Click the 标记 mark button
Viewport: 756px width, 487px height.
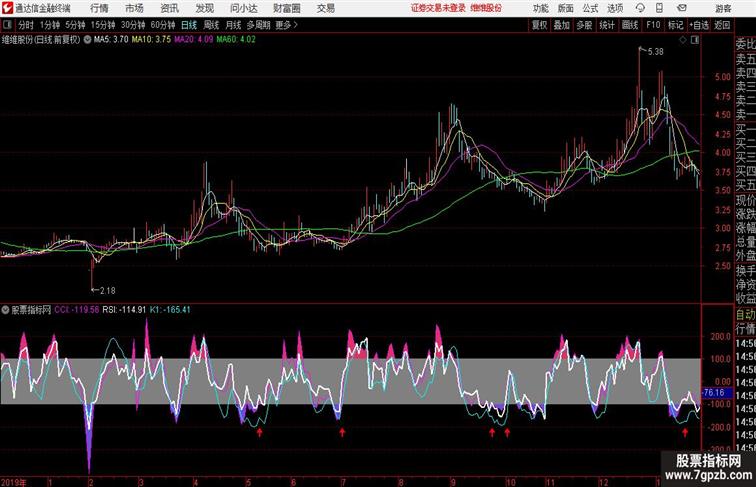[x=675, y=25]
